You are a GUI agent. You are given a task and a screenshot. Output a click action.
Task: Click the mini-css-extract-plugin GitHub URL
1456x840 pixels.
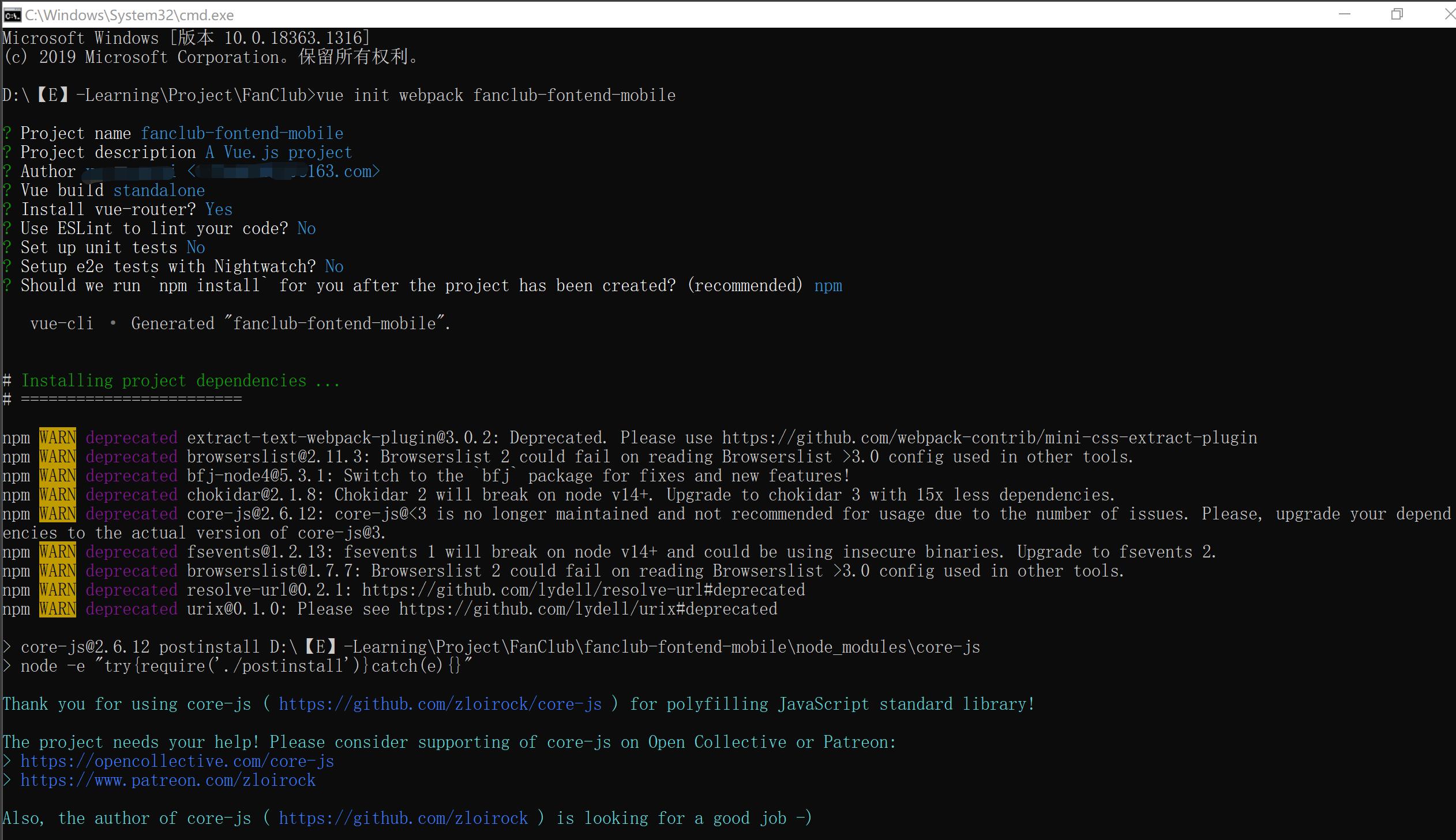click(990, 438)
